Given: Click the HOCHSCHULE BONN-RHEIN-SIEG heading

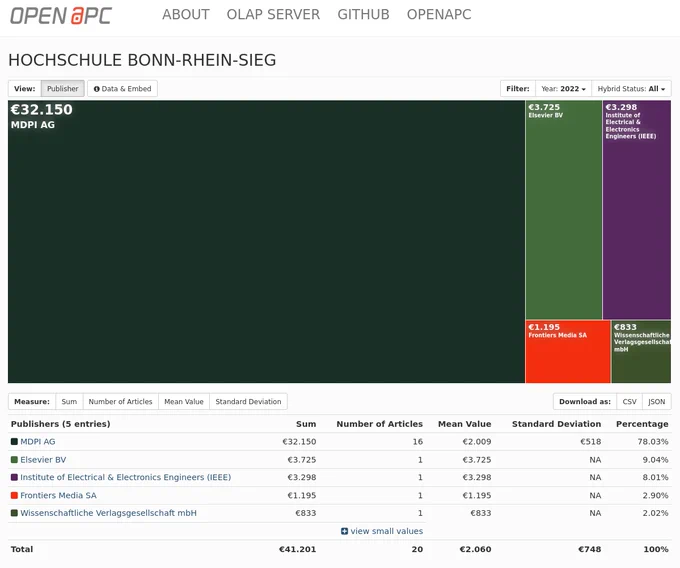Looking at the screenshot, I should click(x=142, y=60).
